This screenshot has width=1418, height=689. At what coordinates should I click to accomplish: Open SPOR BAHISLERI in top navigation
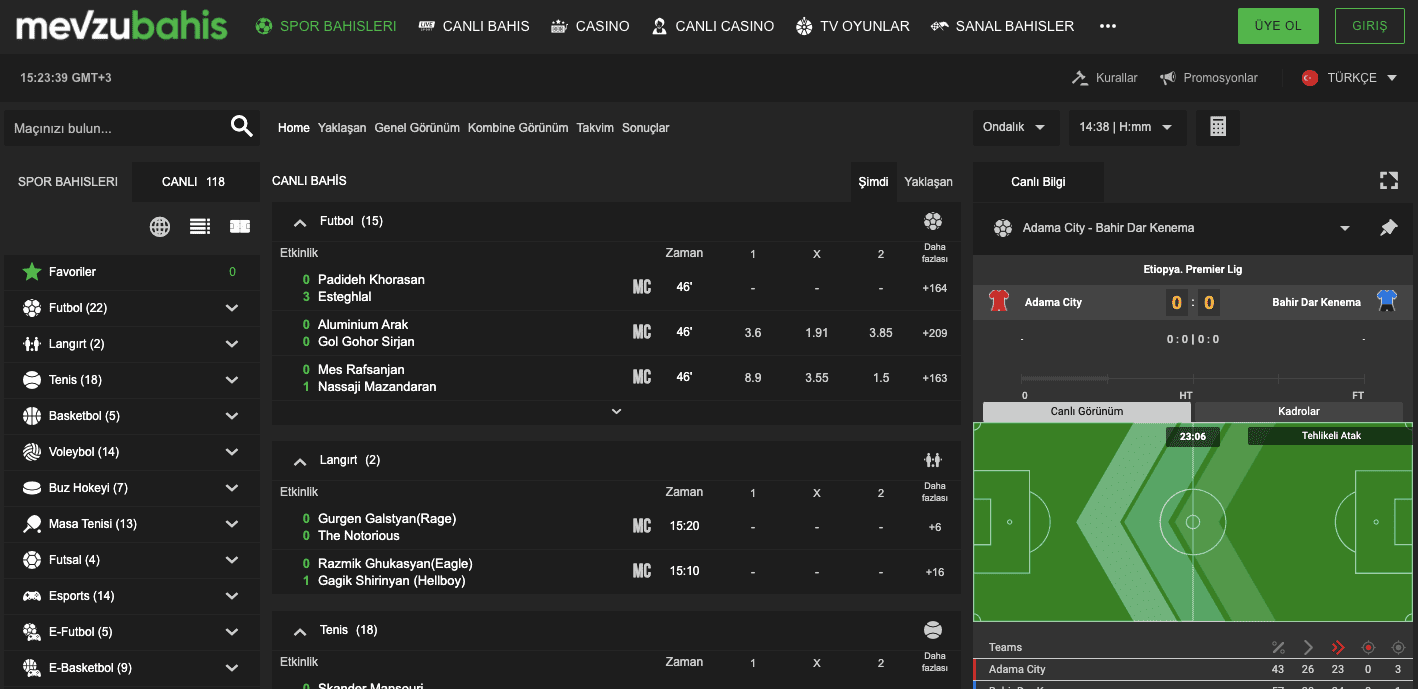326,27
